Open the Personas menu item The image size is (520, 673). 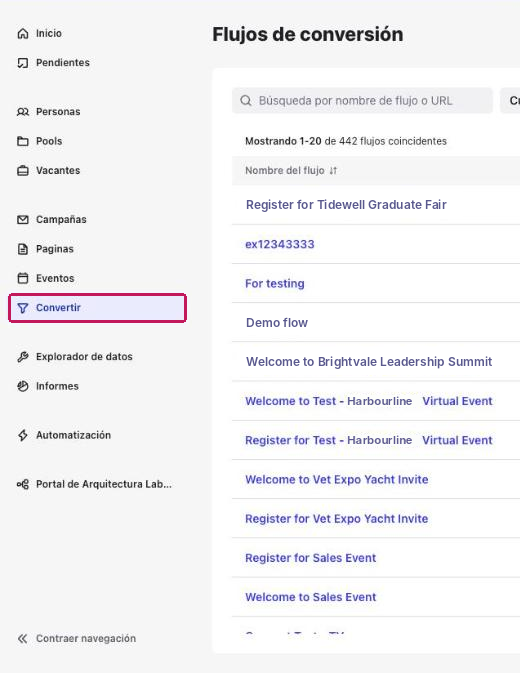58,112
